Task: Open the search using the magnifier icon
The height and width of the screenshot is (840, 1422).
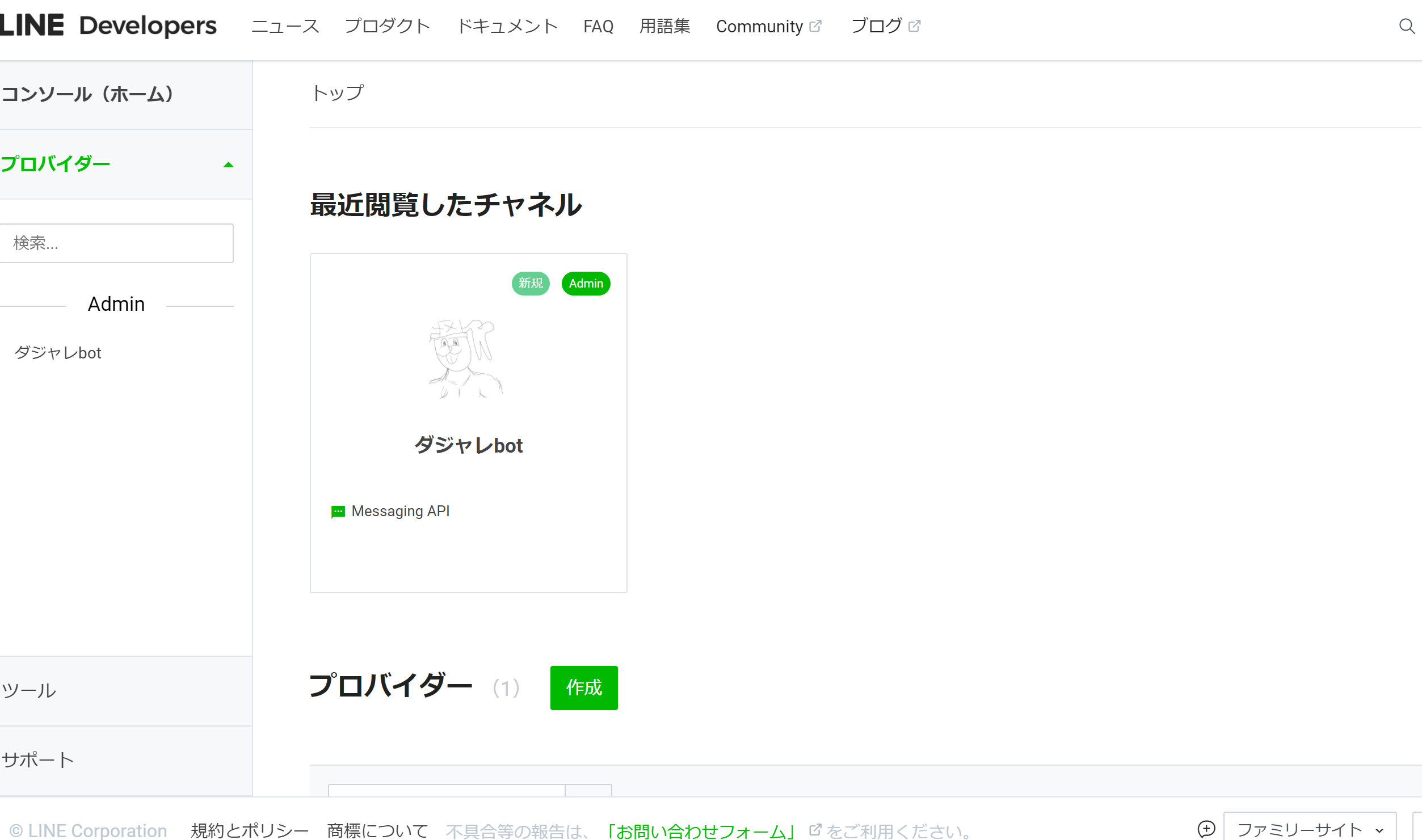Action: click(1406, 26)
